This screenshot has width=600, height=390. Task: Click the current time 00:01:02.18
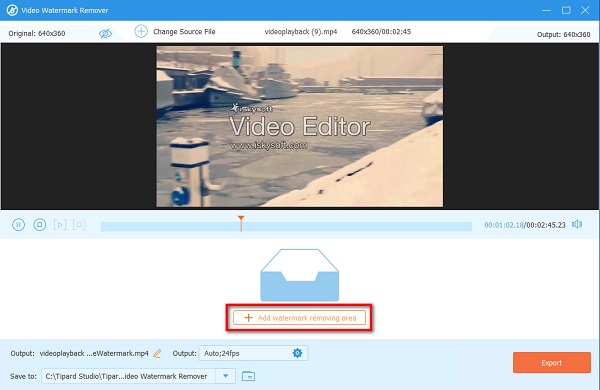[x=504, y=225]
